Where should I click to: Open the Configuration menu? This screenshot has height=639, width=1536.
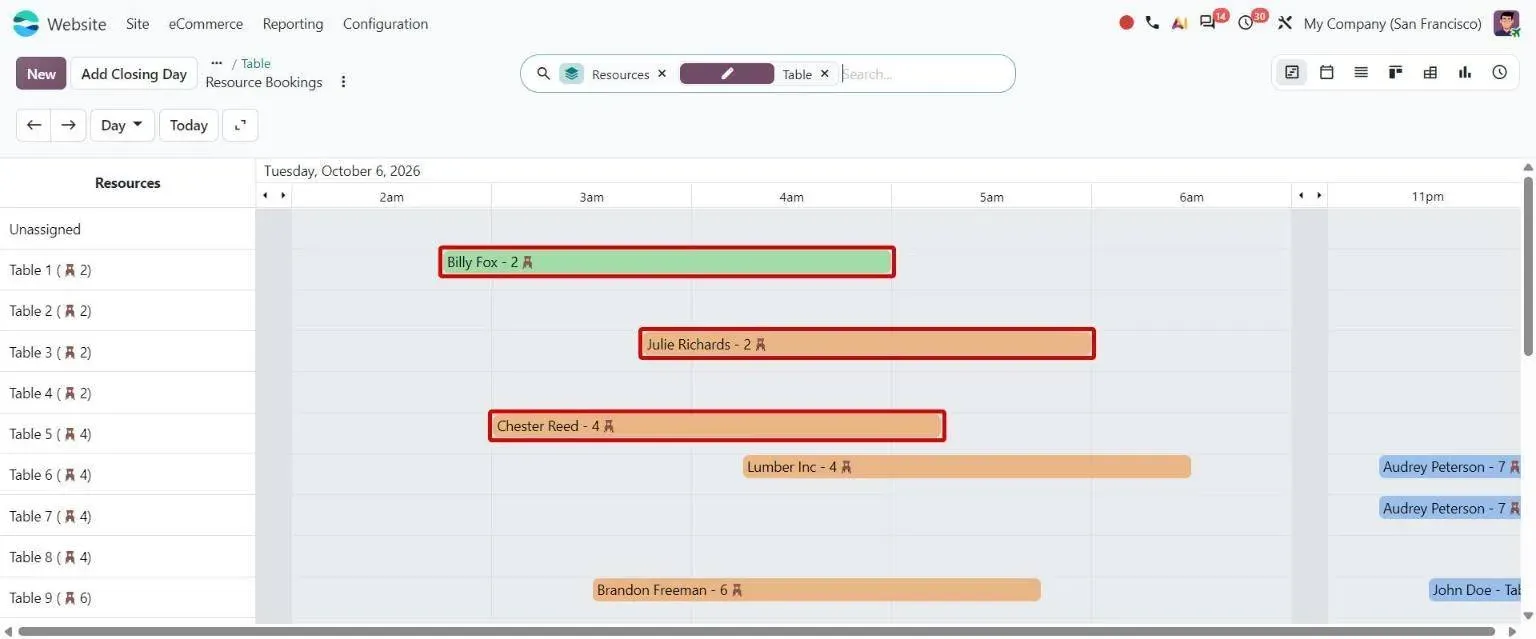point(385,23)
